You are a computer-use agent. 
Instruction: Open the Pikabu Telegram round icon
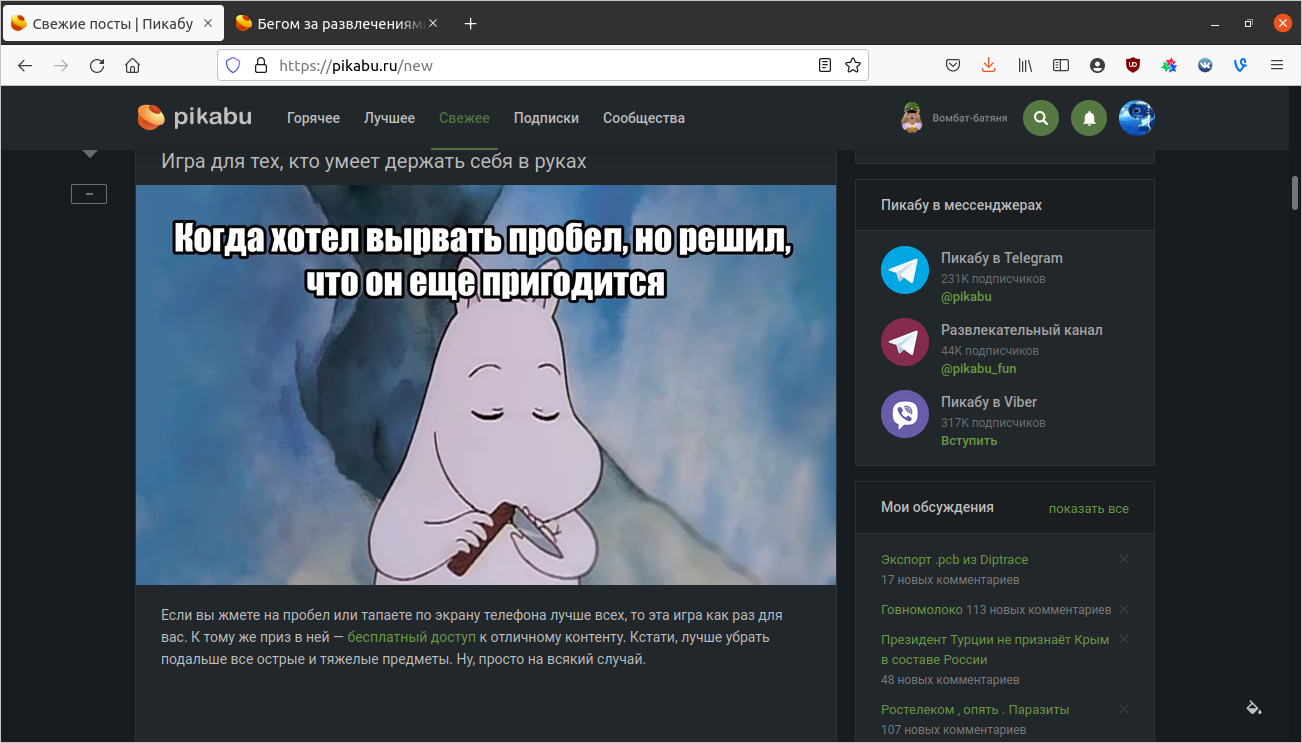coord(905,270)
